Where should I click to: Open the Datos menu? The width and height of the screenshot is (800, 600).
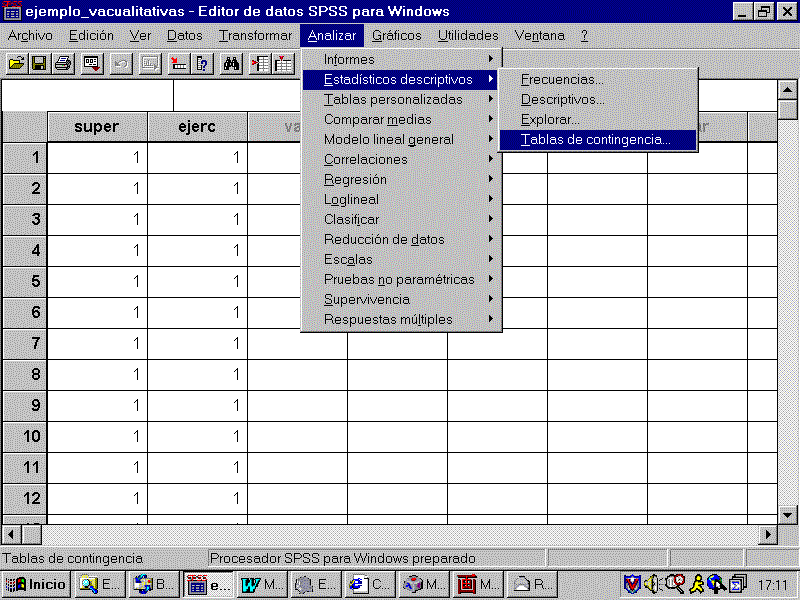click(185, 36)
